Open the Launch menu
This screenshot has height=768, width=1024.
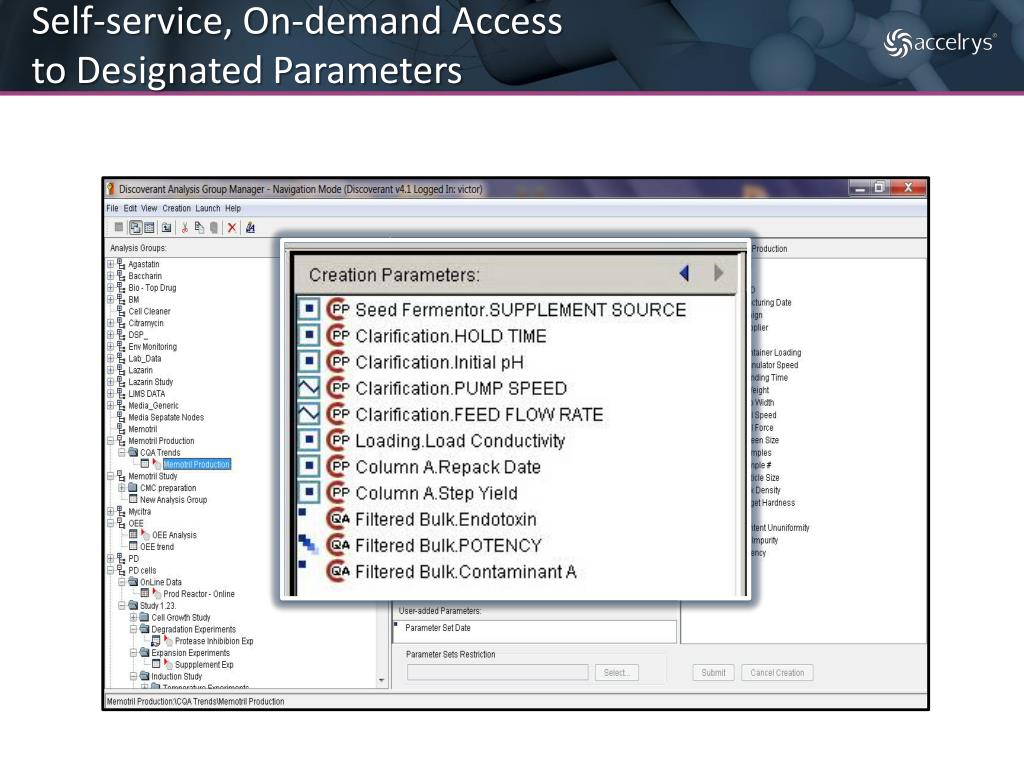click(207, 208)
